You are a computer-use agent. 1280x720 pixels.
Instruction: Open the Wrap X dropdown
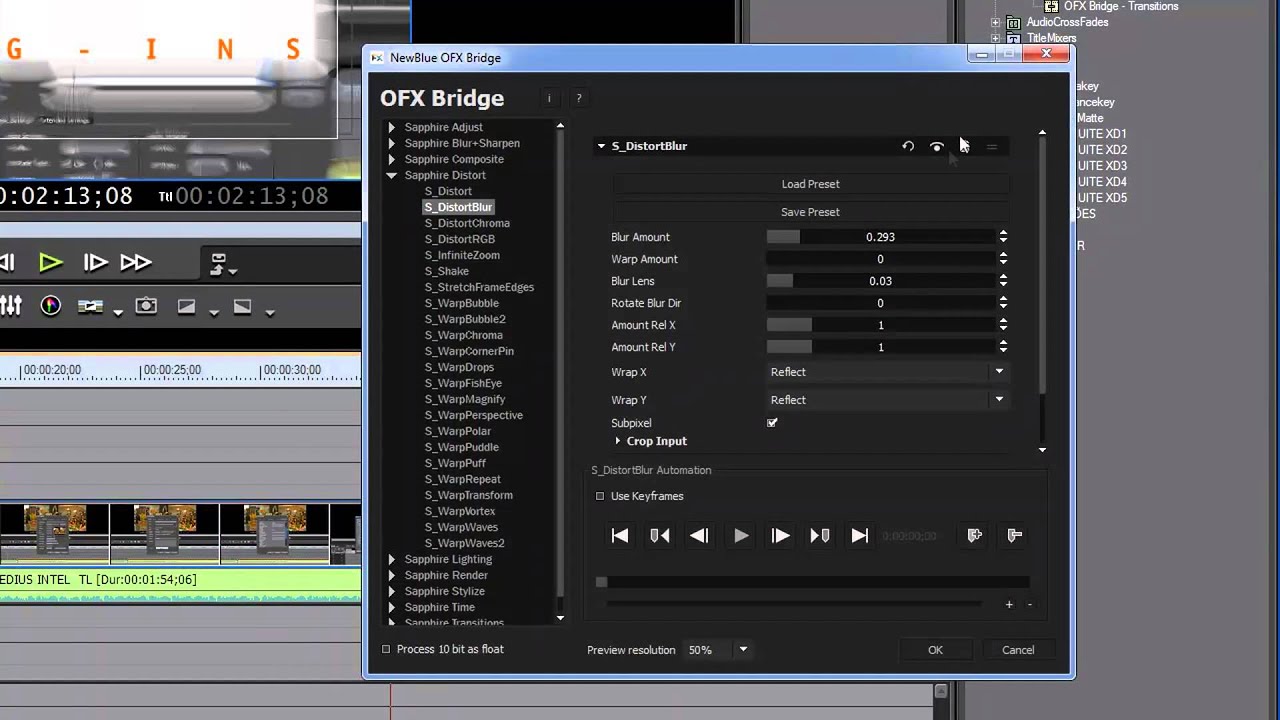point(887,372)
